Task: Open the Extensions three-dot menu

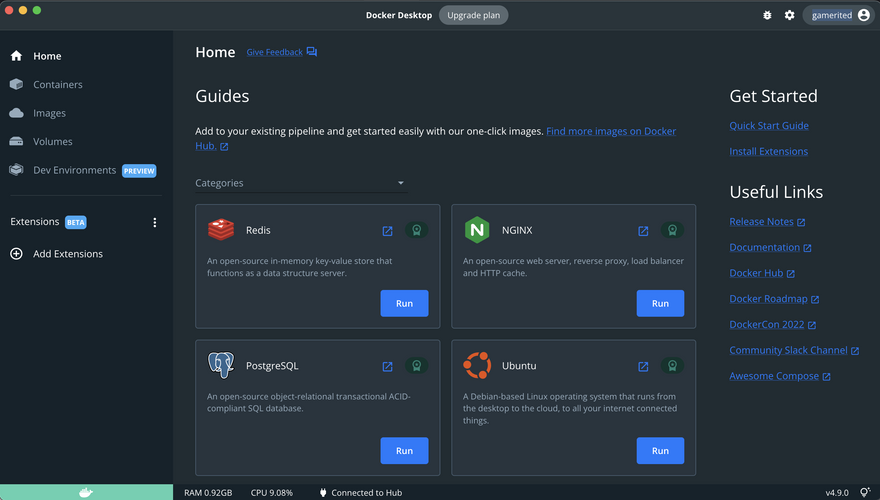Action: coord(154,222)
